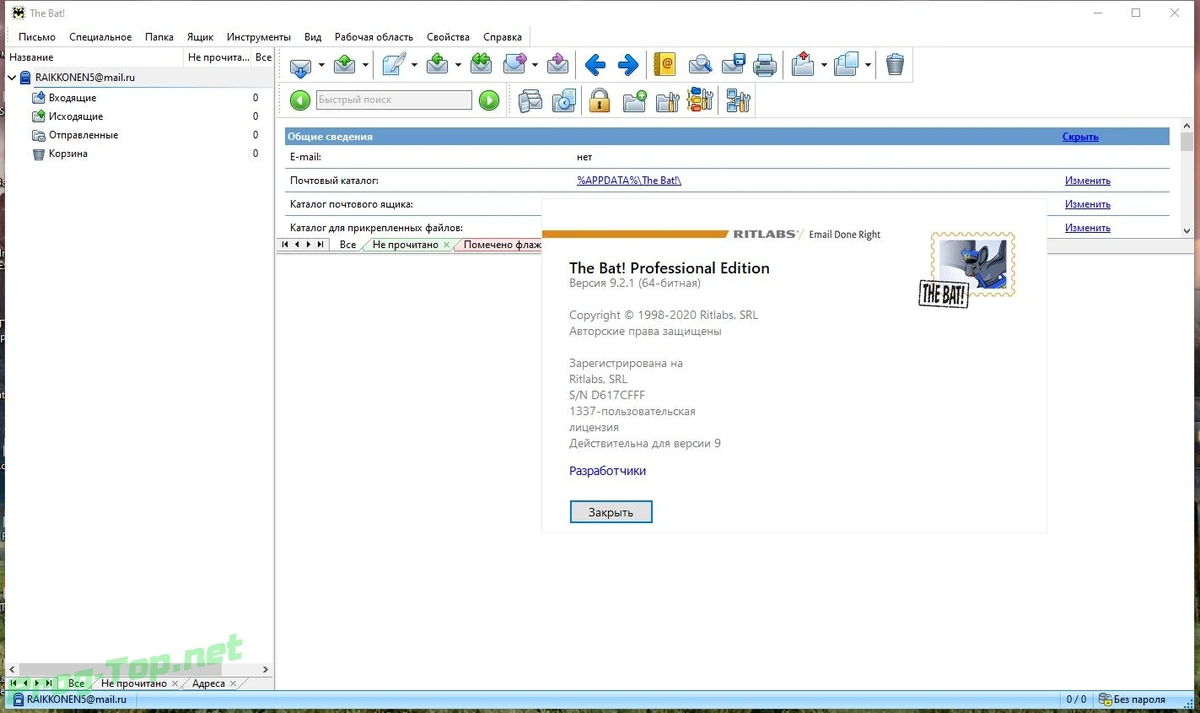Open the Свойства menu

(x=448, y=37)
